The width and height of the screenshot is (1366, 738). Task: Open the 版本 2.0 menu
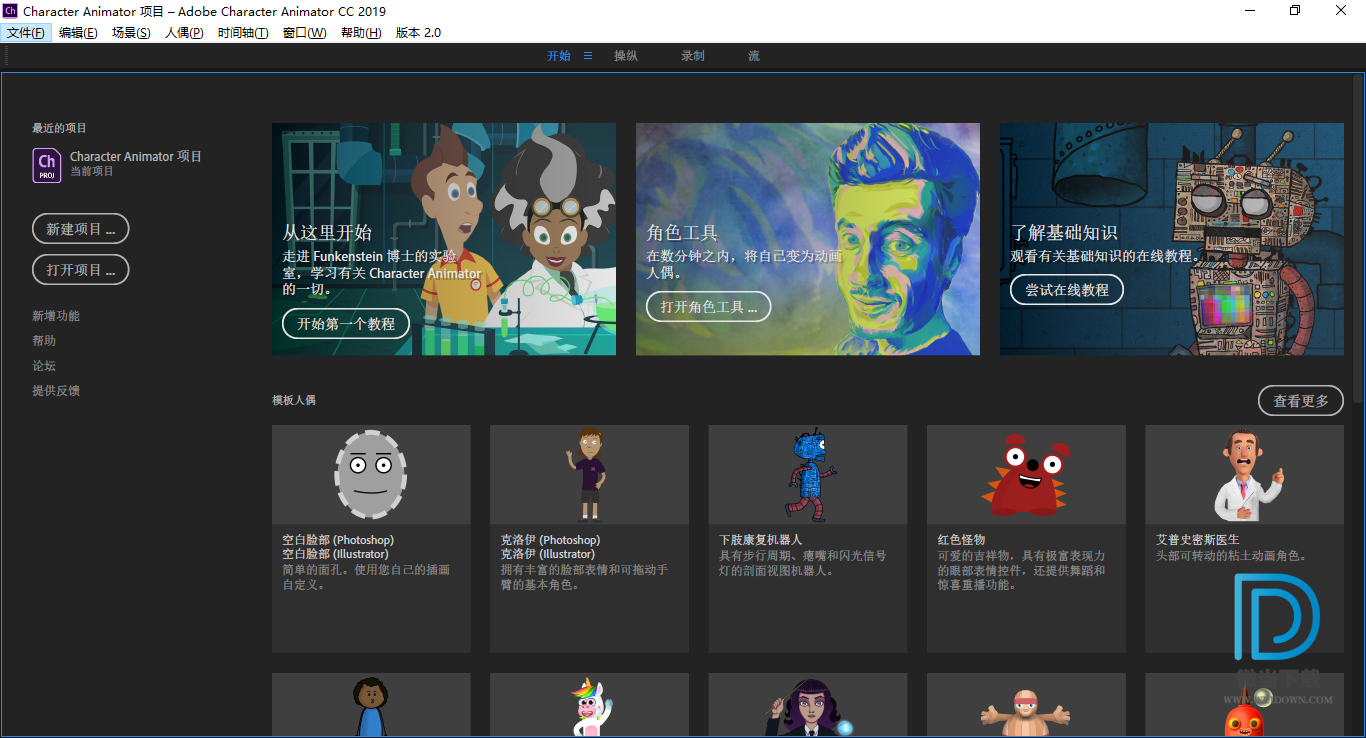418,33
